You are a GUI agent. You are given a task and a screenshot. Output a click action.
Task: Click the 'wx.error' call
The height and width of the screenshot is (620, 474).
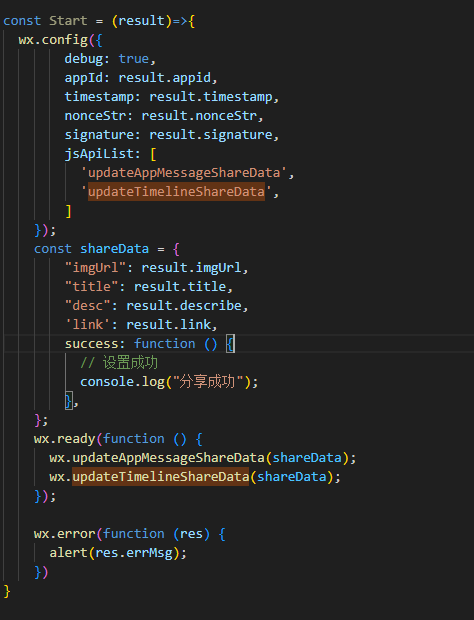point(64,534)
